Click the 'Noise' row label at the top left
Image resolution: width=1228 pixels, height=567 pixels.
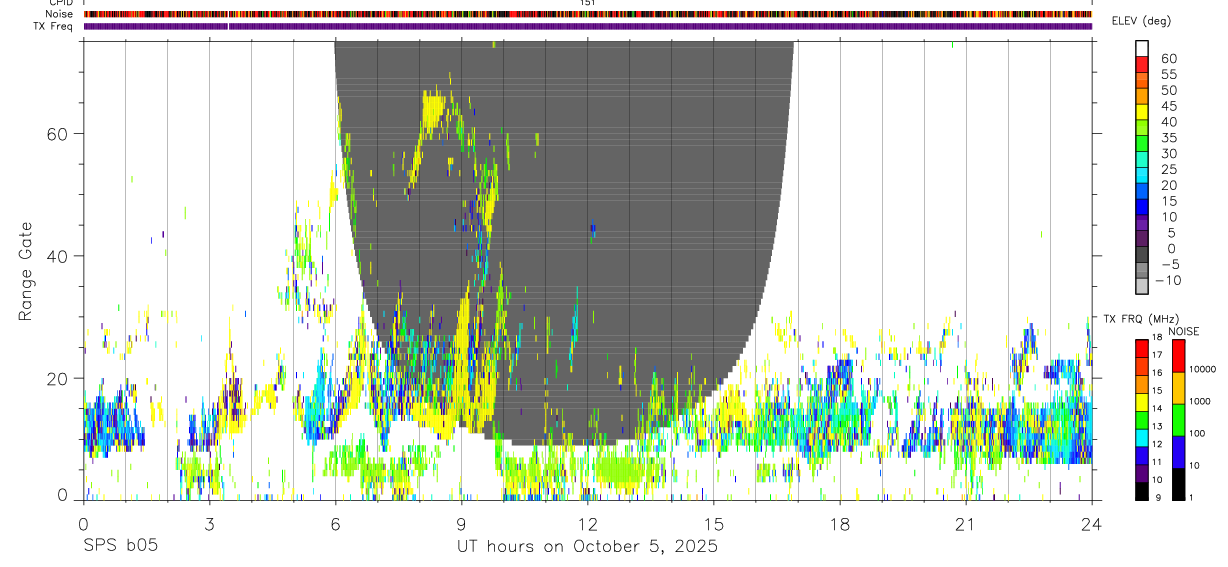click(x=61, y=14)
